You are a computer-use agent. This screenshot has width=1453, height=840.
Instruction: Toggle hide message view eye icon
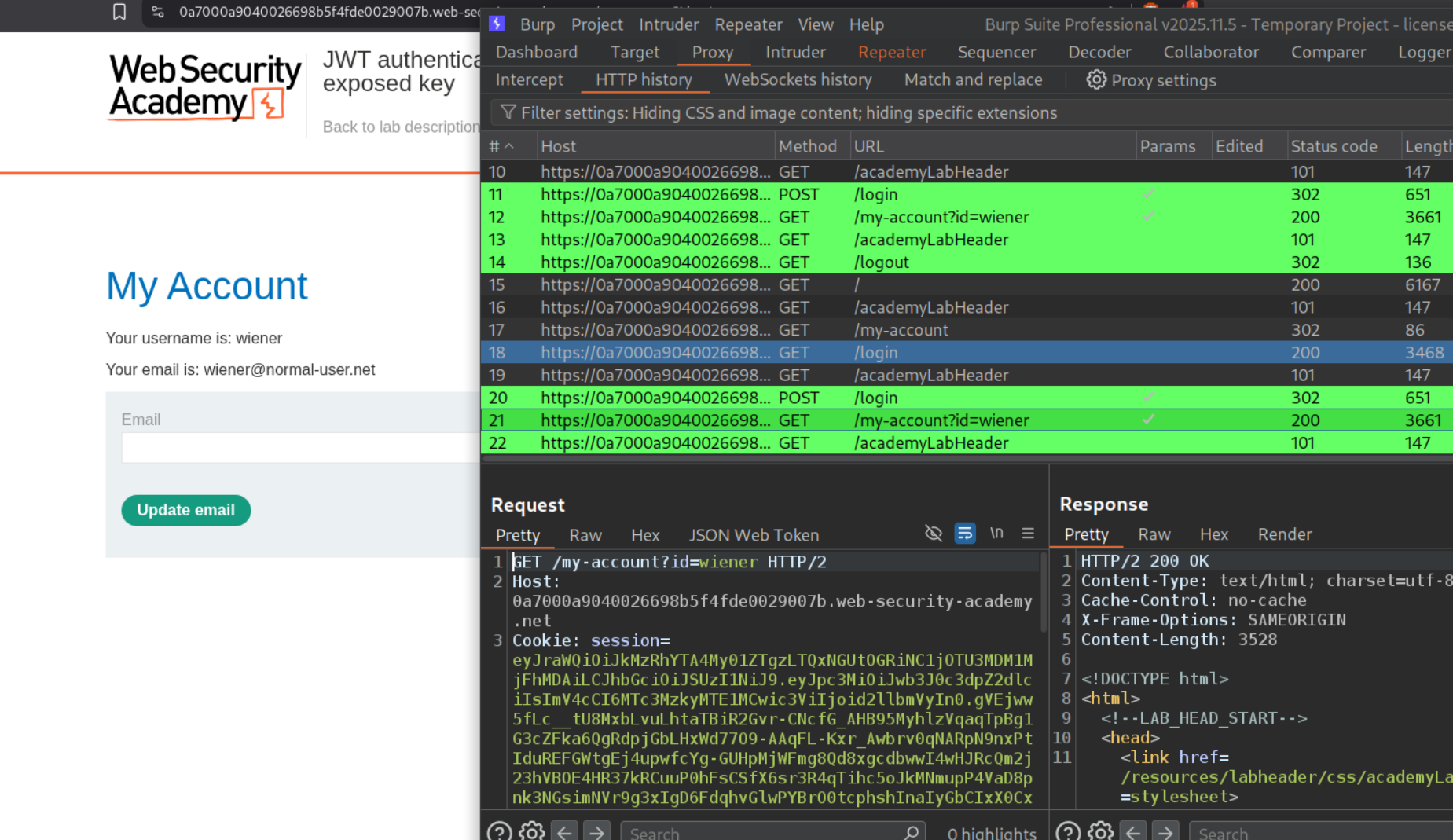(x=934, y=534)
